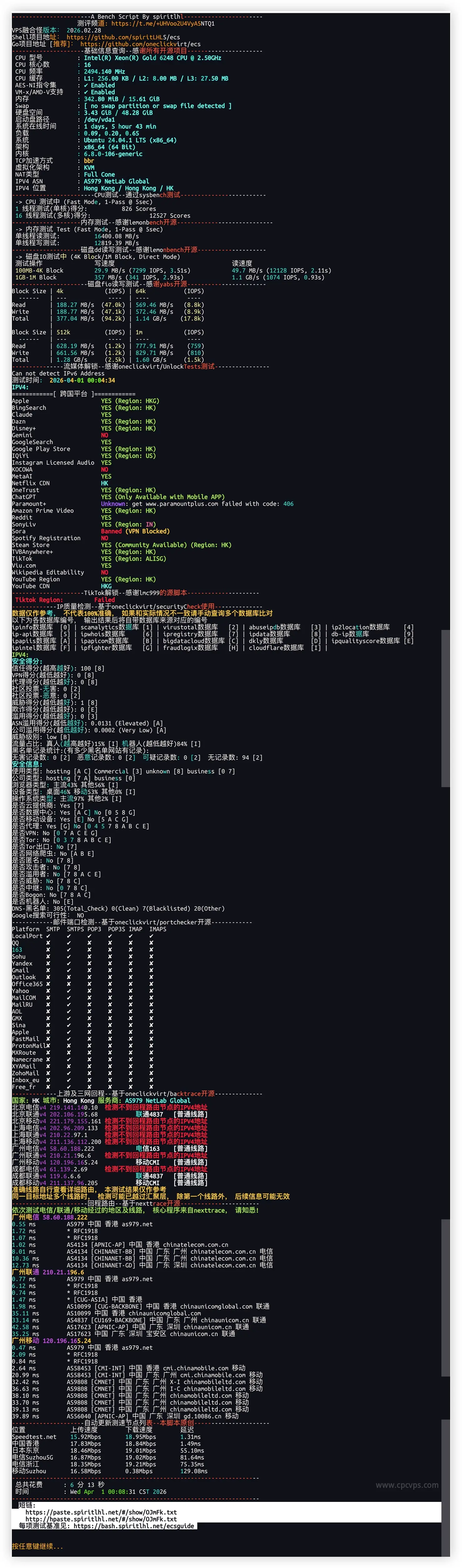Image resolution: width=462 pixels, height=1568 pixels.
Task: Click the LocalPort IMAPS checkmark
Action: 151,936
